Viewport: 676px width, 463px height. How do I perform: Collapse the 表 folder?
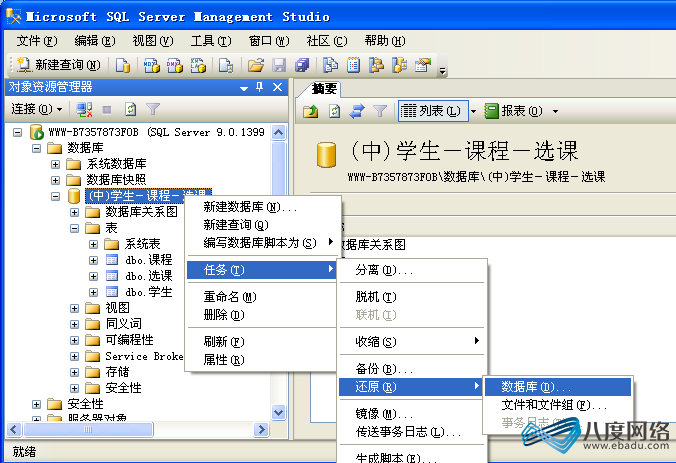[75, 228]
